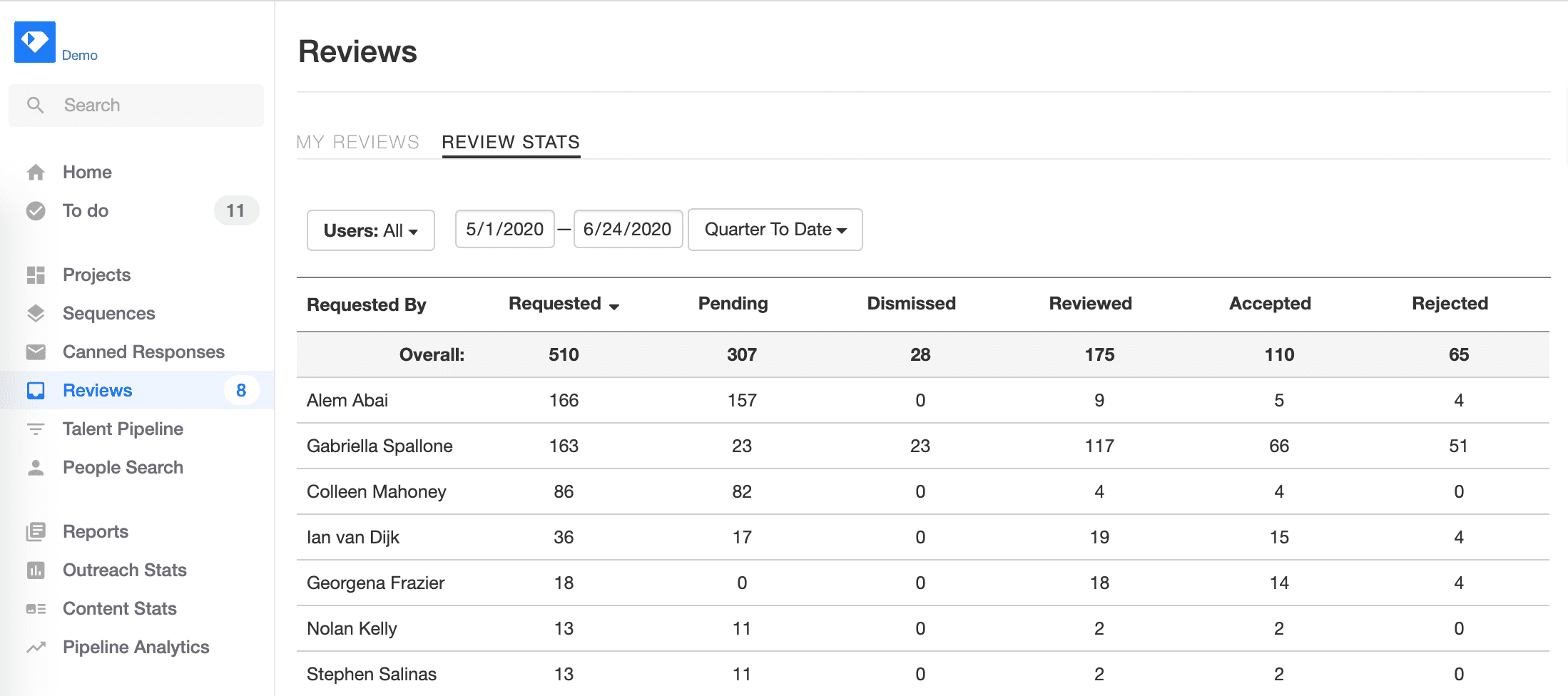Click the Pipeline Analytics trend icon
1568x696 pixels.
coord(36,648)
